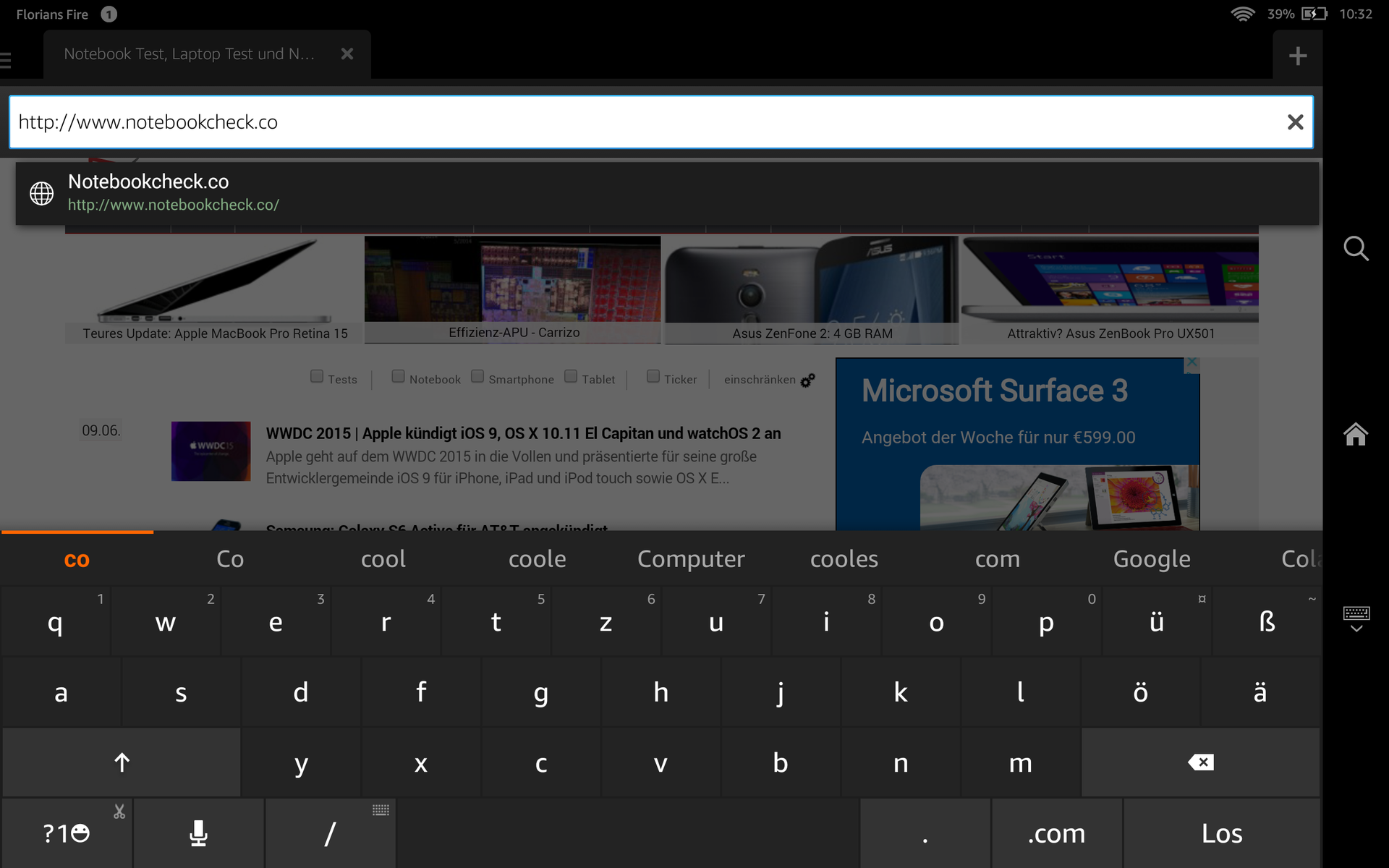Viewport: 1389px width, 868px height.
Task: Pick word suggestion "Computer"
Action: point(691,559)
